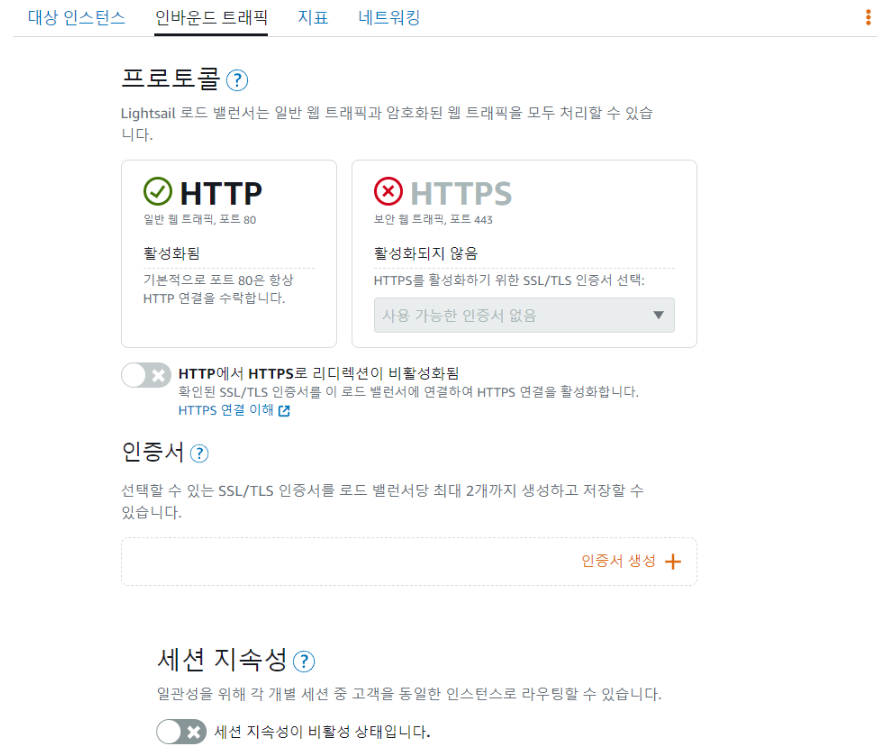Toggle the 세션 지속성 switch
890x756 pixels.
(x=181, y=732)
